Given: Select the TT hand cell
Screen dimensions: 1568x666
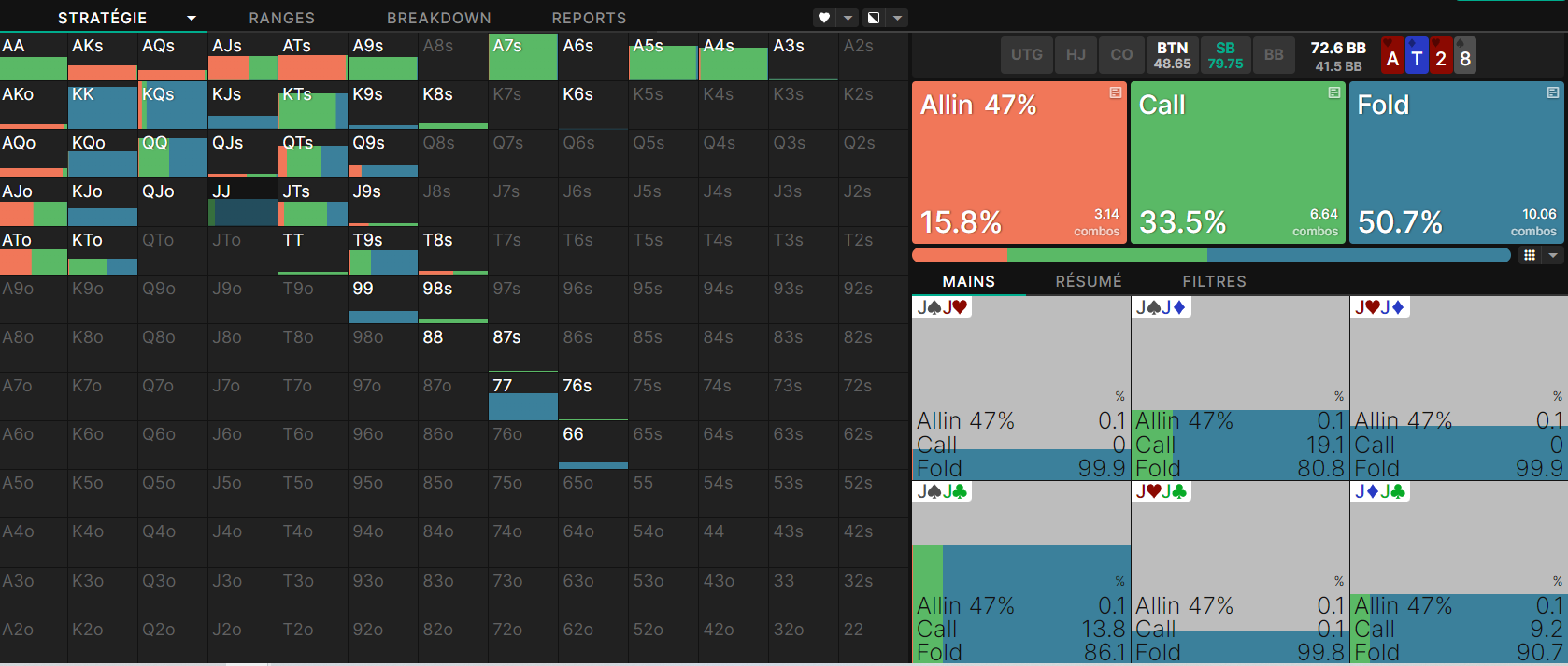Looking at the screenshot, I should pos(313,251).
